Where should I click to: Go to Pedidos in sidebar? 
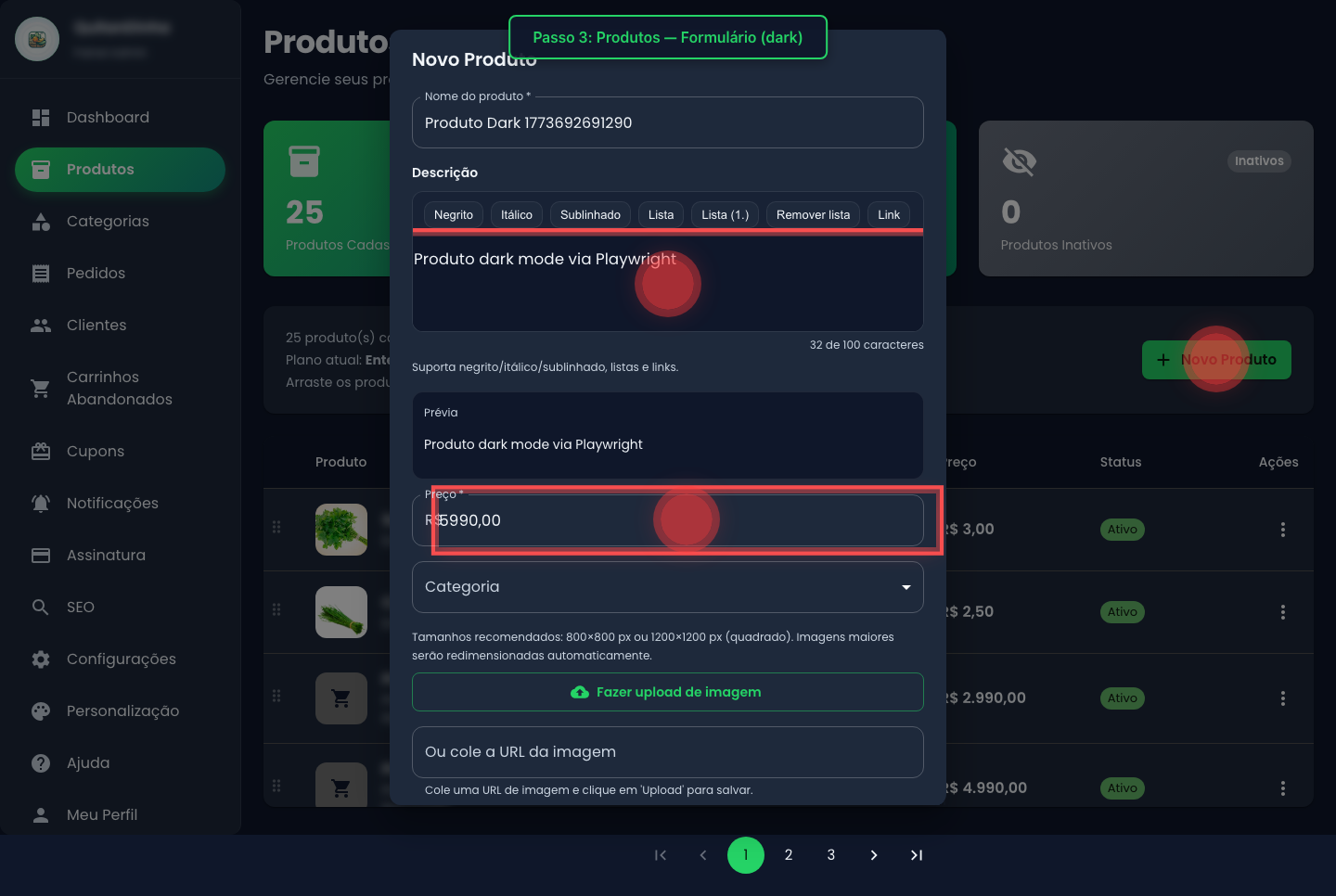(x=96, y=274)
